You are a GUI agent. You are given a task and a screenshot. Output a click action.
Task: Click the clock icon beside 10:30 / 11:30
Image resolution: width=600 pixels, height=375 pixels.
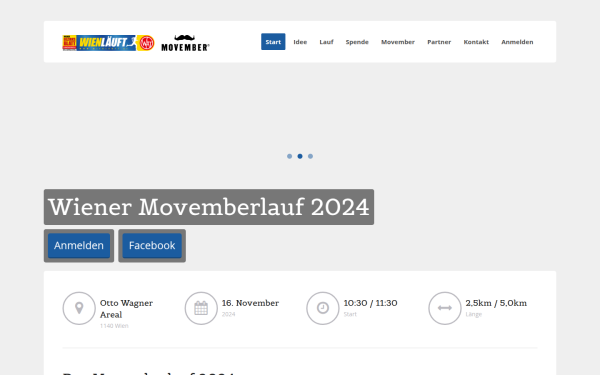tap(323, 308)
